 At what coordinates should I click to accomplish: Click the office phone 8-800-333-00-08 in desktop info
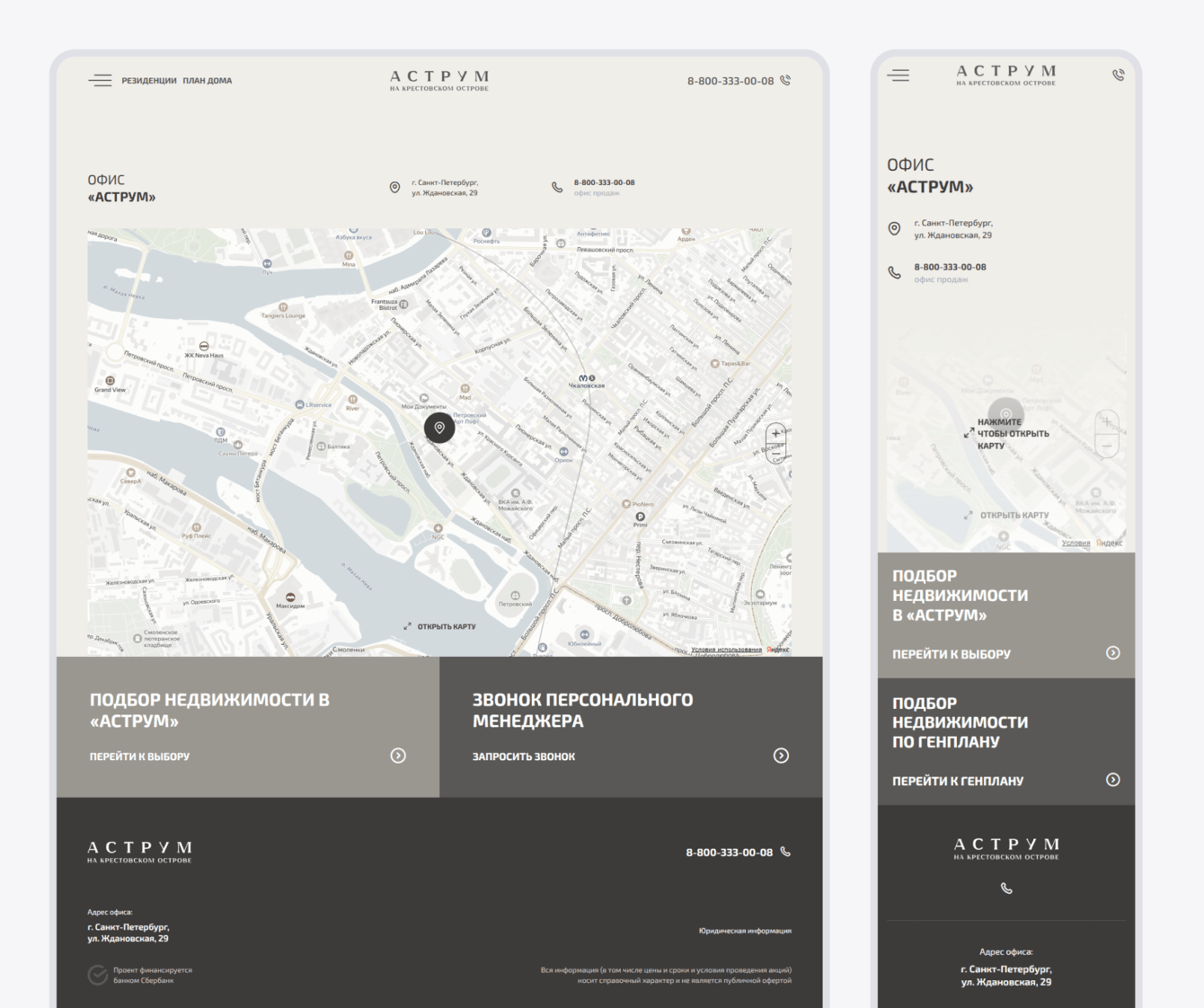click(604, 182)
